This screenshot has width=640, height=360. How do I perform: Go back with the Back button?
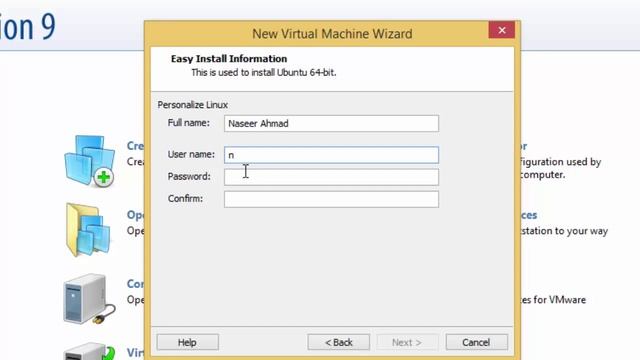point(338,342)
